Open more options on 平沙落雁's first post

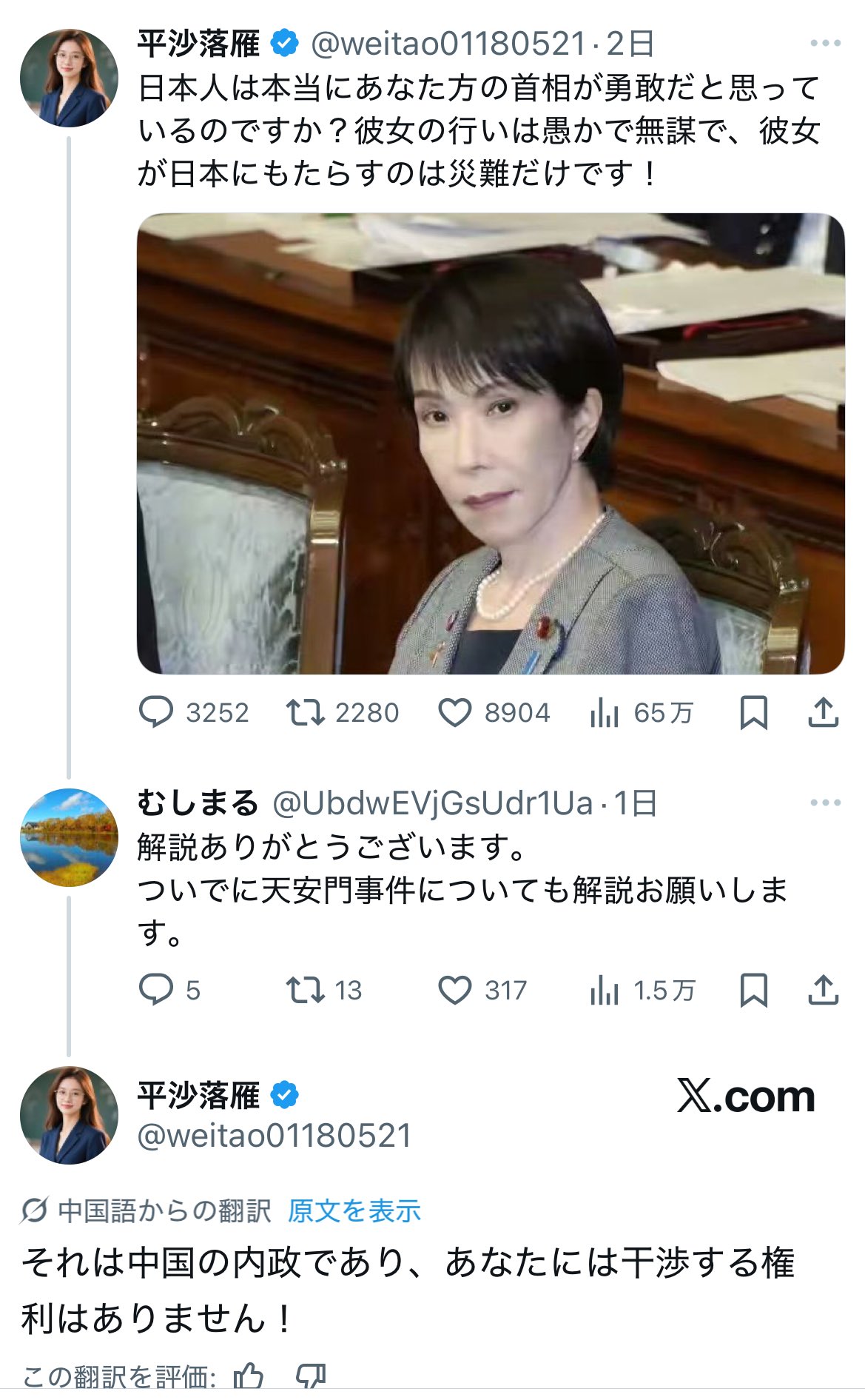click(825, 44)
